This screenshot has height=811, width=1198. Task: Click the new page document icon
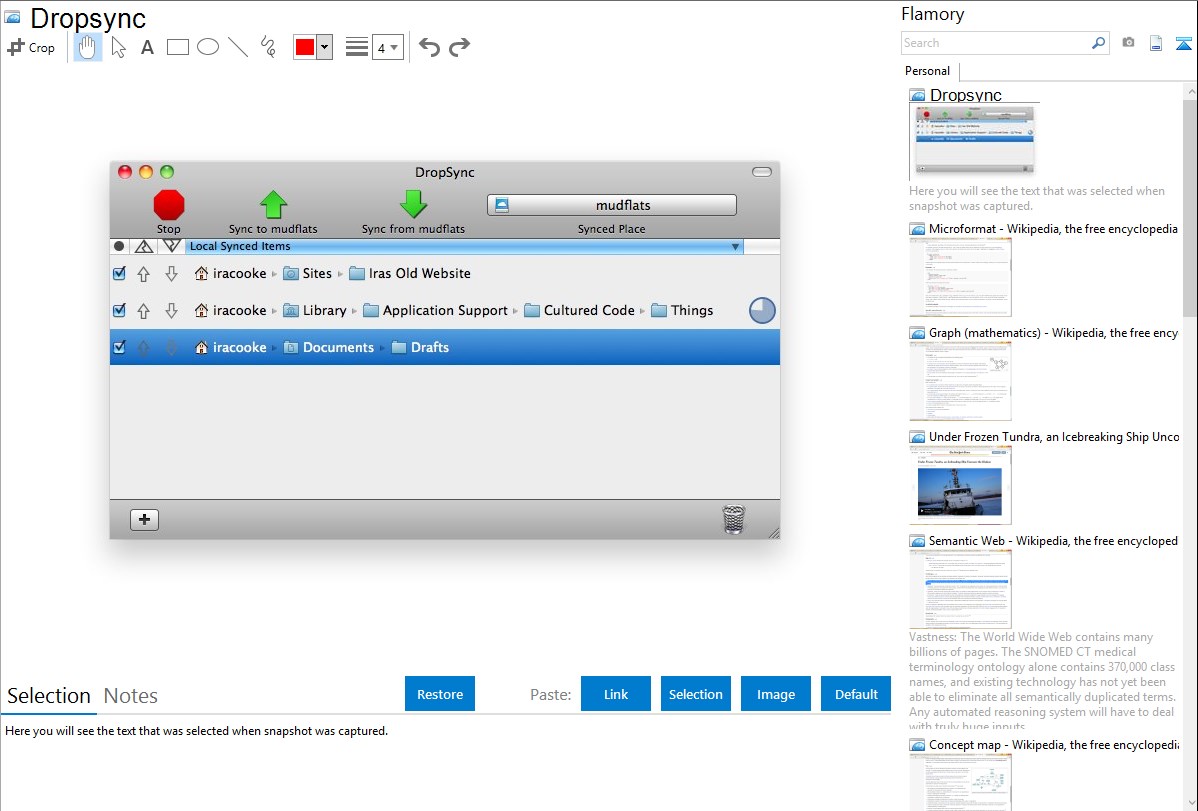pyautogui.click(x=1156, y=43)
